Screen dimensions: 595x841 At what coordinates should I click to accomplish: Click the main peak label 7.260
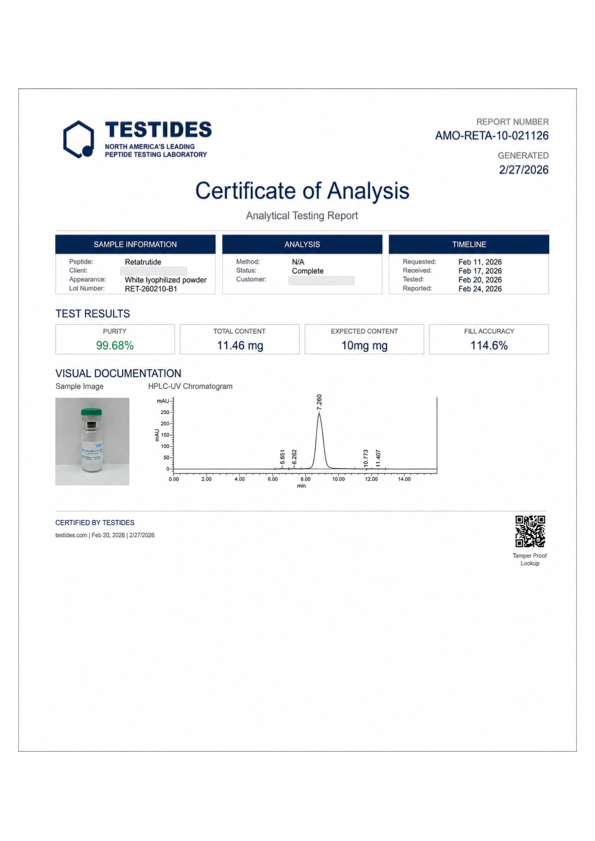pos(320,401)
